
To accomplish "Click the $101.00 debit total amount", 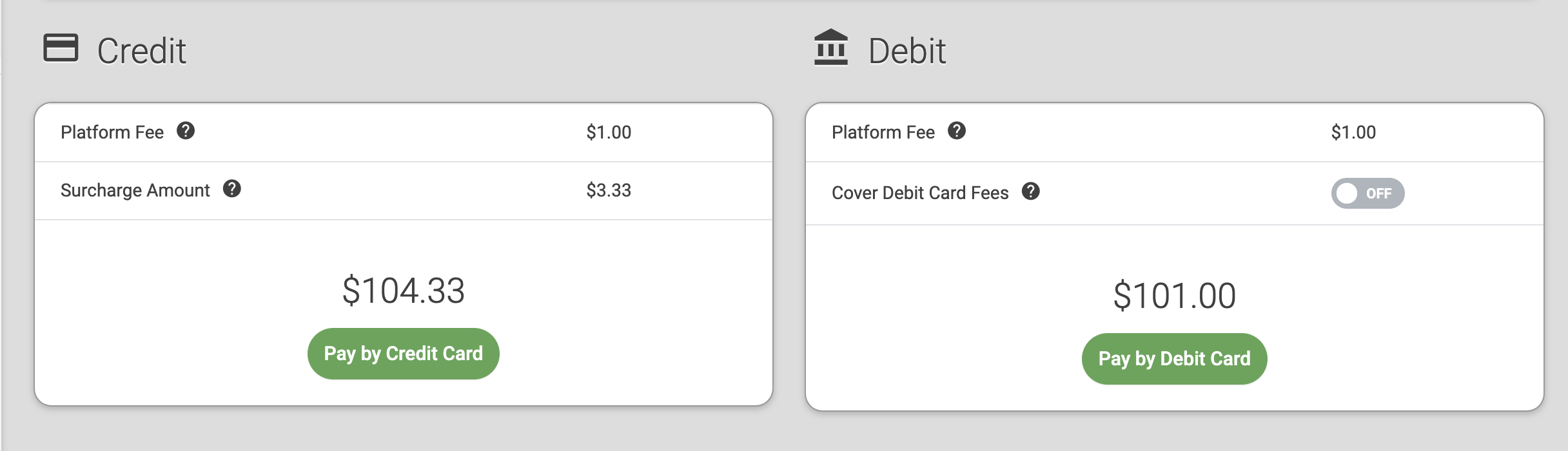I will [1175, 296].
